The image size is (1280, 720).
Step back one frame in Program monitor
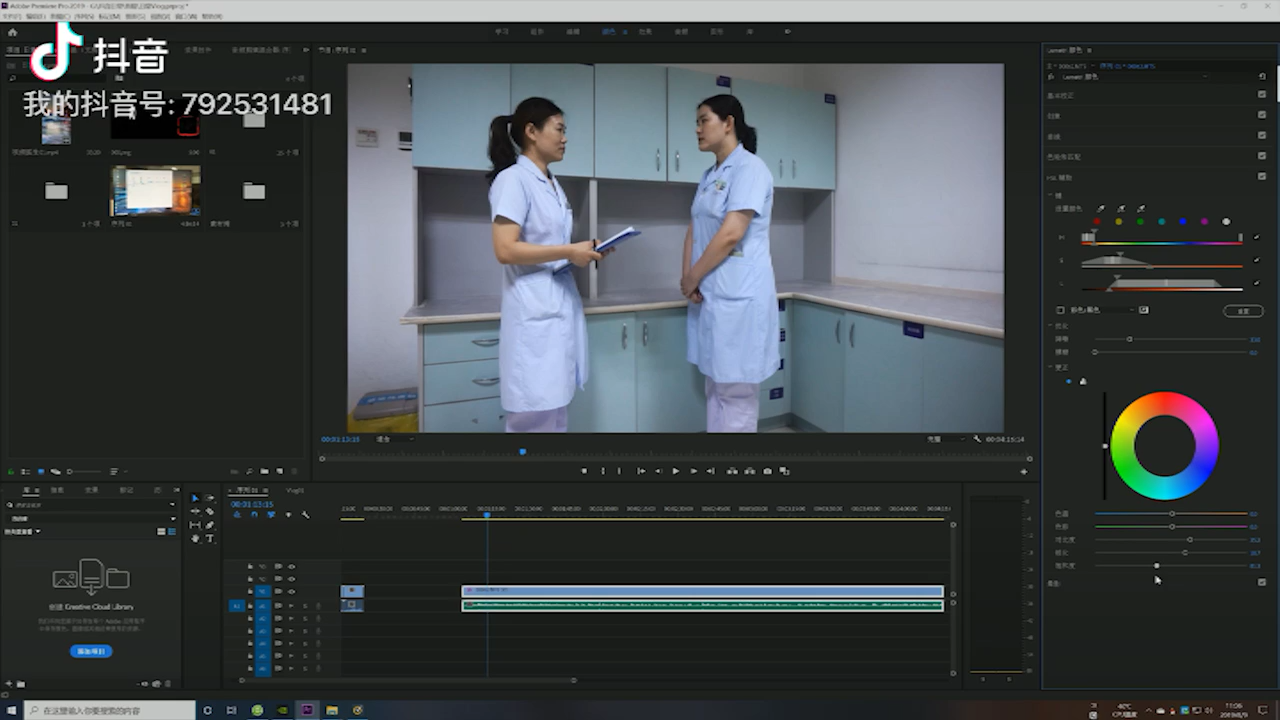click(x=658, y=471)
